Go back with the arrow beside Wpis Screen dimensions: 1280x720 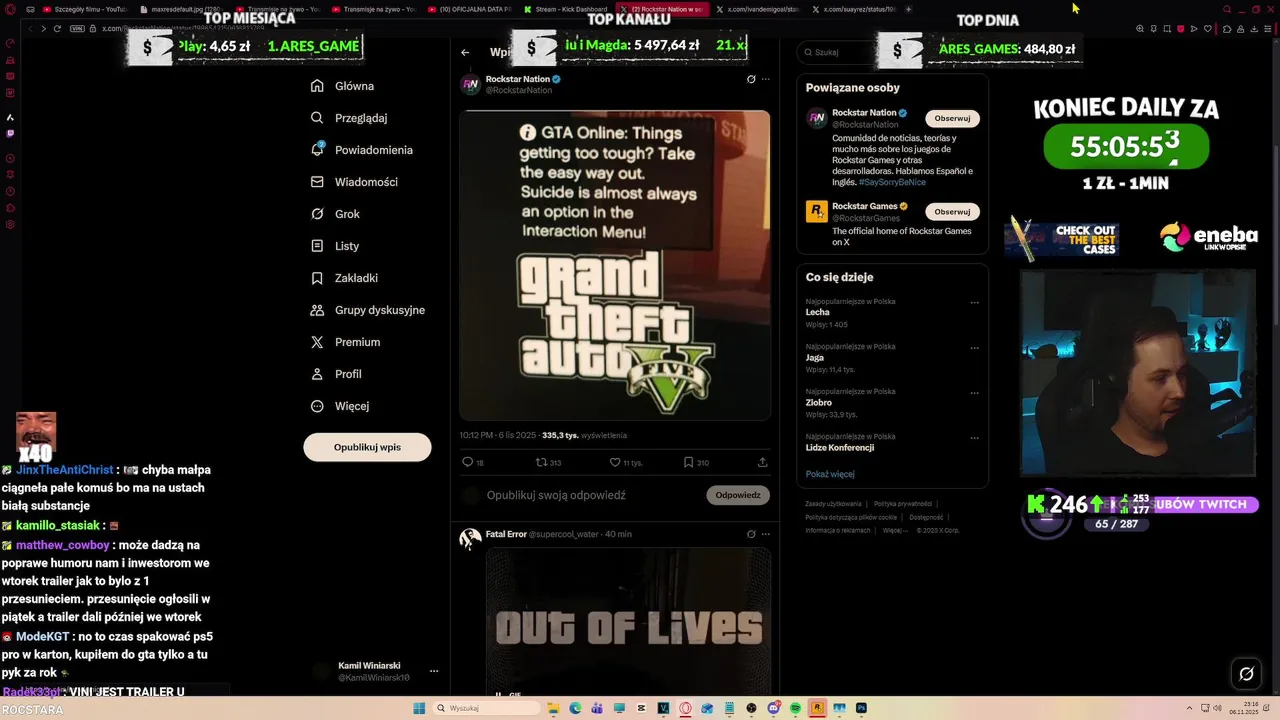click(465, 52)
